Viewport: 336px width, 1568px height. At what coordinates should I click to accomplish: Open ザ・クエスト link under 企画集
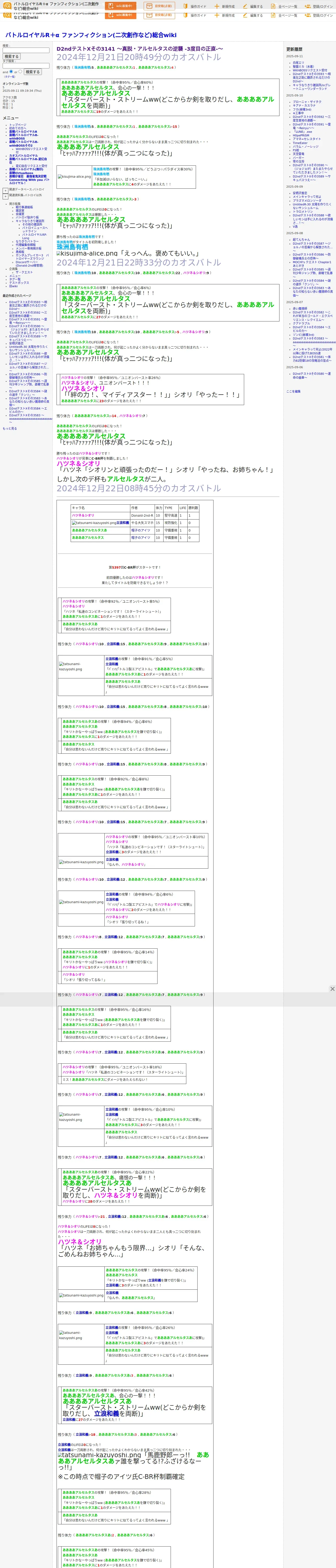(24, 272)
